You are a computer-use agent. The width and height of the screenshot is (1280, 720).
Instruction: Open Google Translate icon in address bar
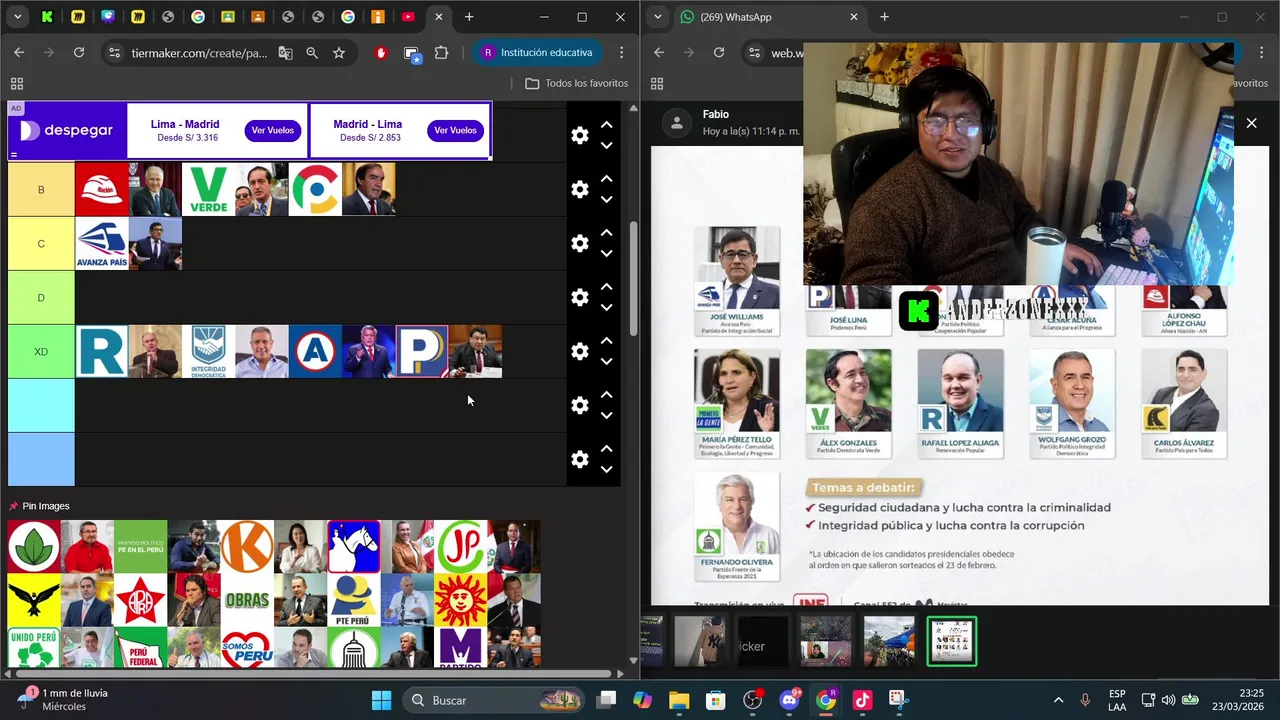click(x=285, y=52)
